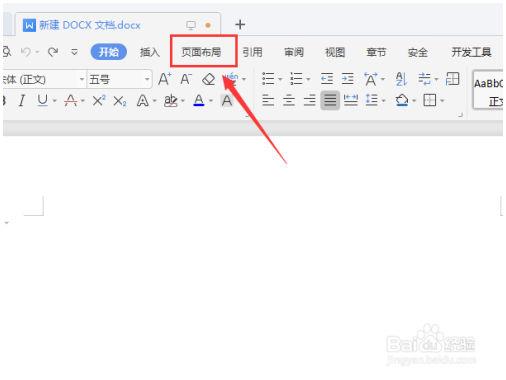Click the line spacing icon
The image size is (506, 380).
pos(371,100)
